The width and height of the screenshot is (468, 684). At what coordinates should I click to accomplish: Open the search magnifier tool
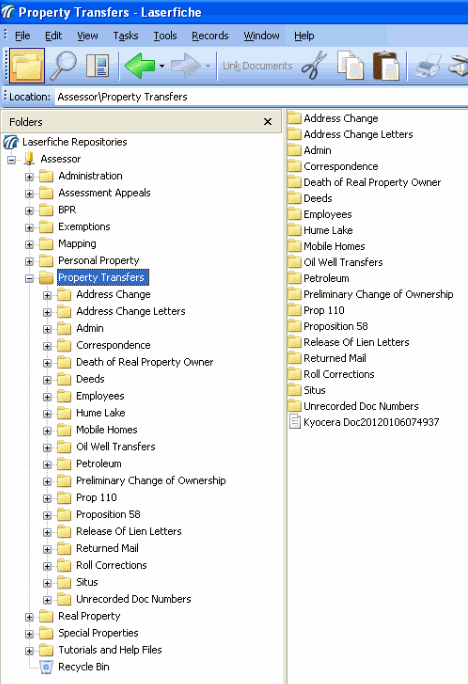click(x=64, y=66)
